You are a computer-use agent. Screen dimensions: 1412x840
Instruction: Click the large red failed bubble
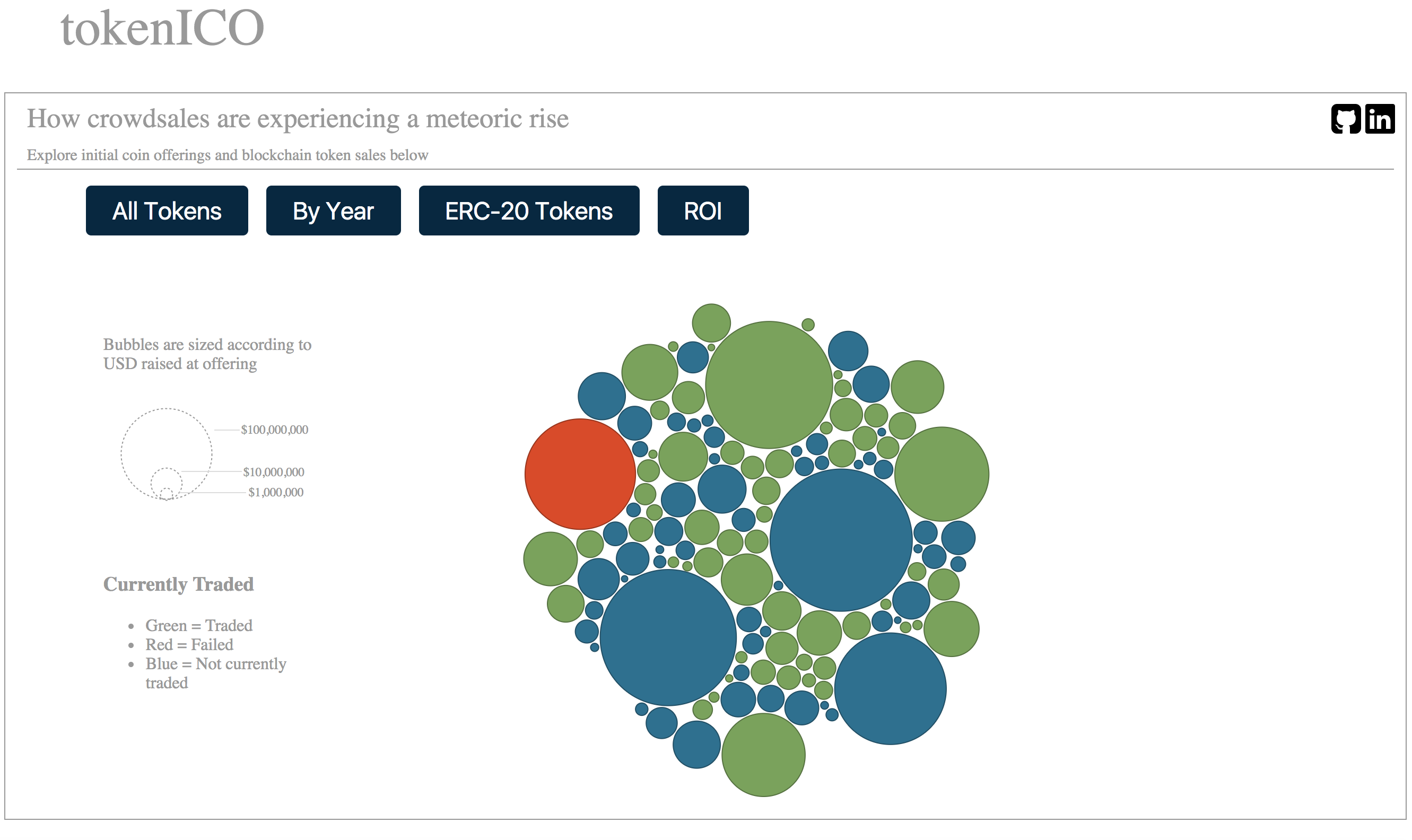(580, 474)
